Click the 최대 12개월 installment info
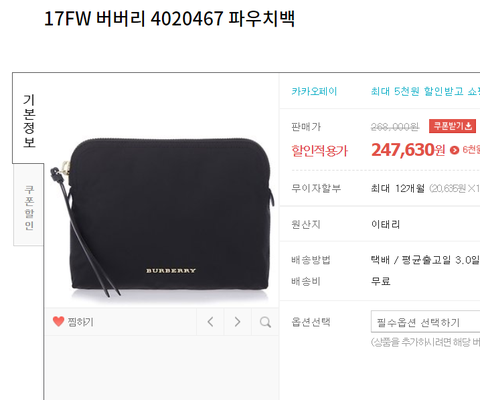Viewport: 480px width, 400px height. (x=398, y=188)
